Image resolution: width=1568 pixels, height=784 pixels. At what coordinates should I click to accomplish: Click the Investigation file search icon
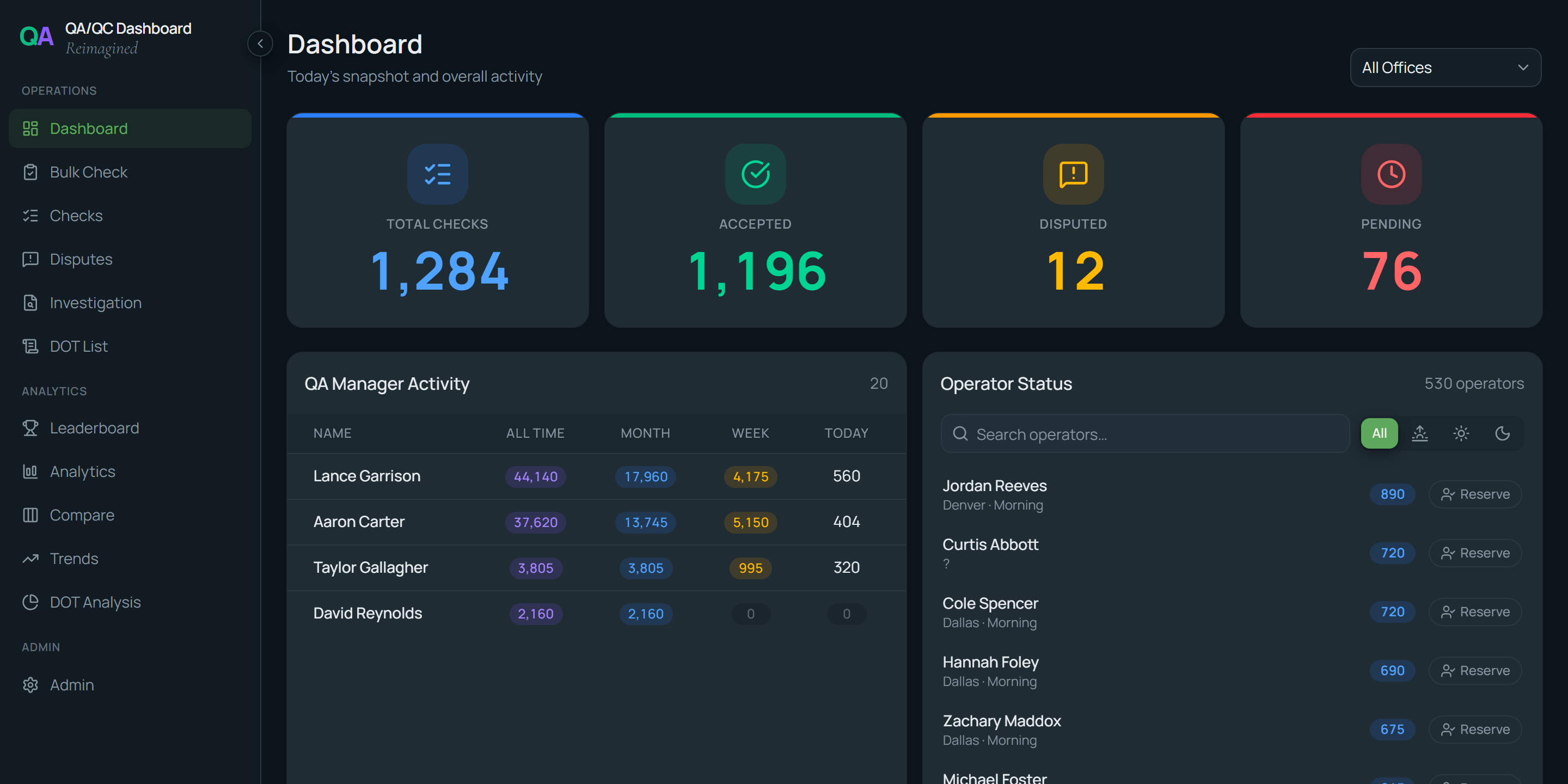[30, 303]
